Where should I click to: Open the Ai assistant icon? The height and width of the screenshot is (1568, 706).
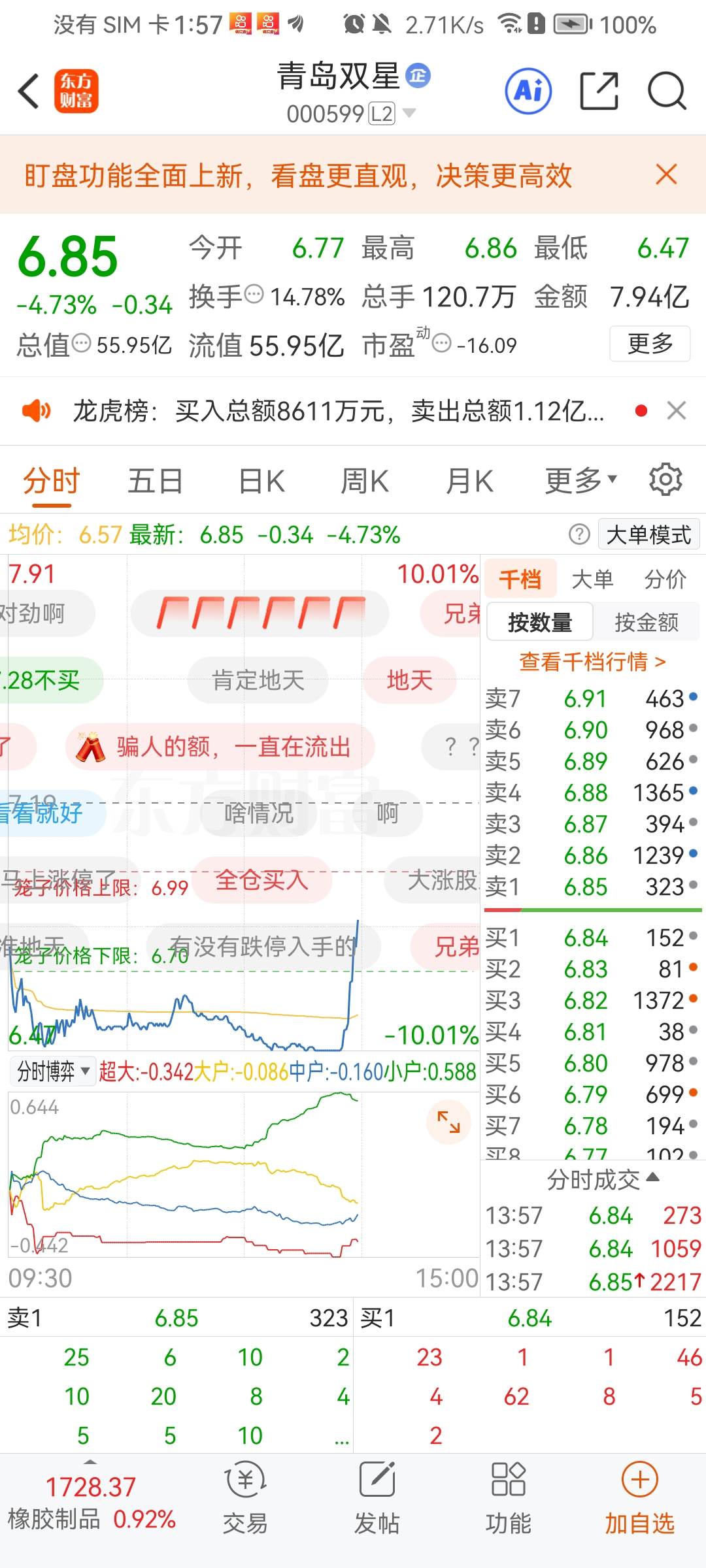pos(528,91)
